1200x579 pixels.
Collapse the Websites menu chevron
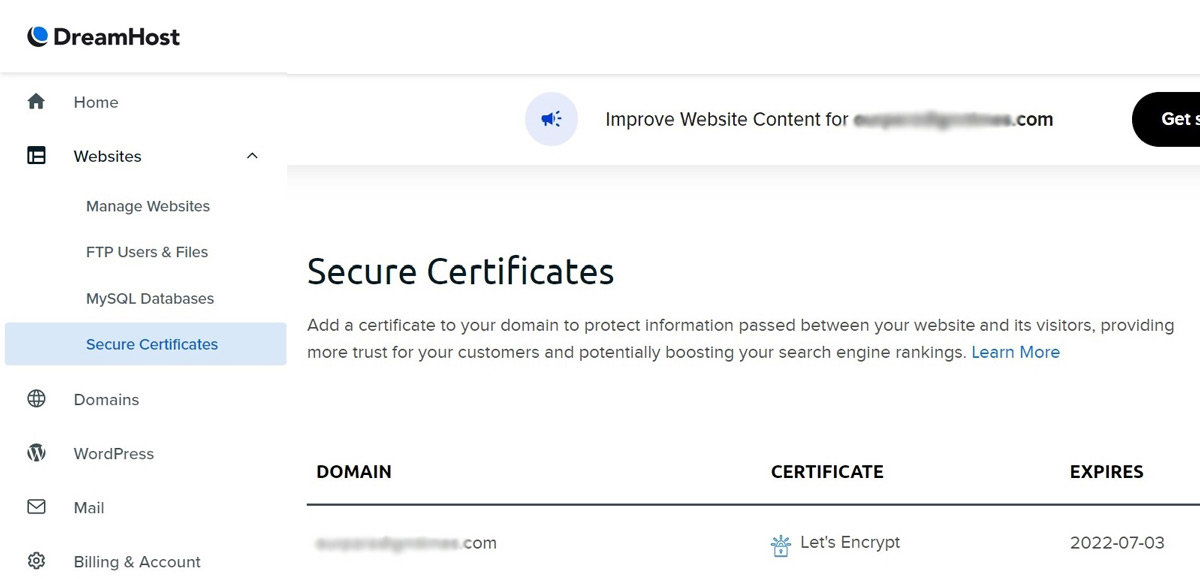point(252,156)
